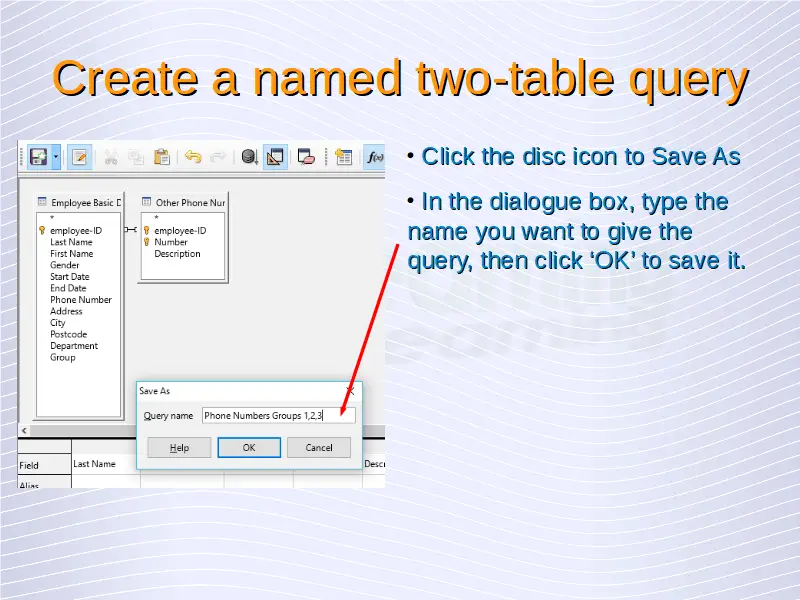800x600 pixels.
Task: Select the City field
Action: 58,323
